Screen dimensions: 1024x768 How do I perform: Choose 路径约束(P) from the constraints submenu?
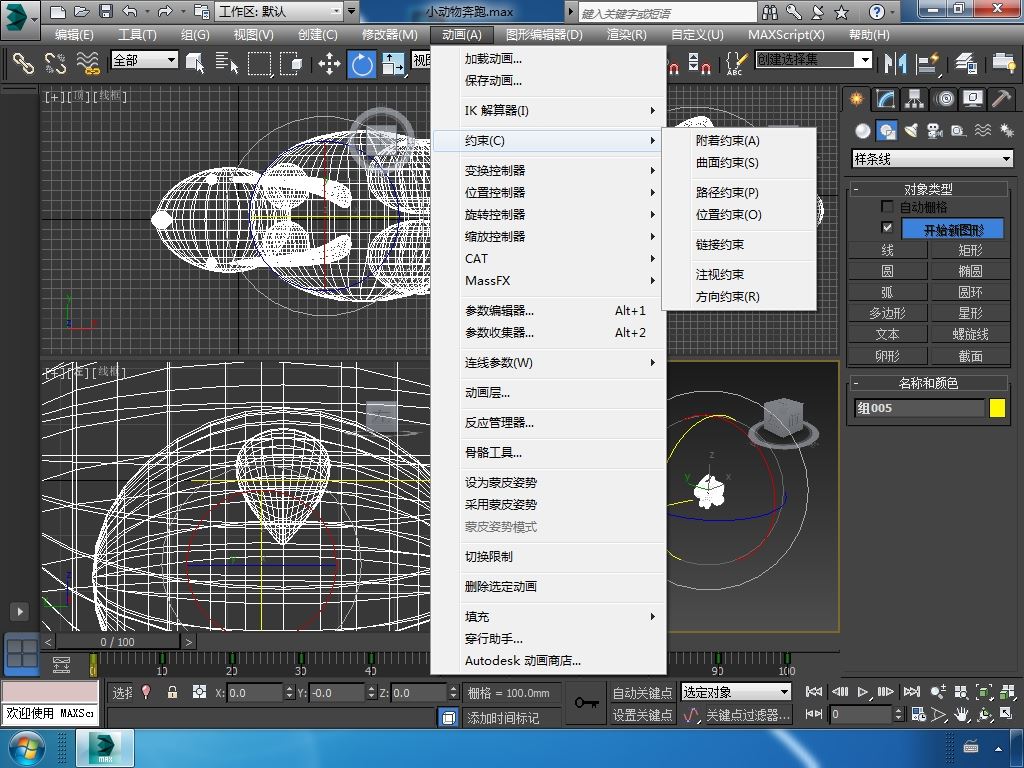[727, 192]
